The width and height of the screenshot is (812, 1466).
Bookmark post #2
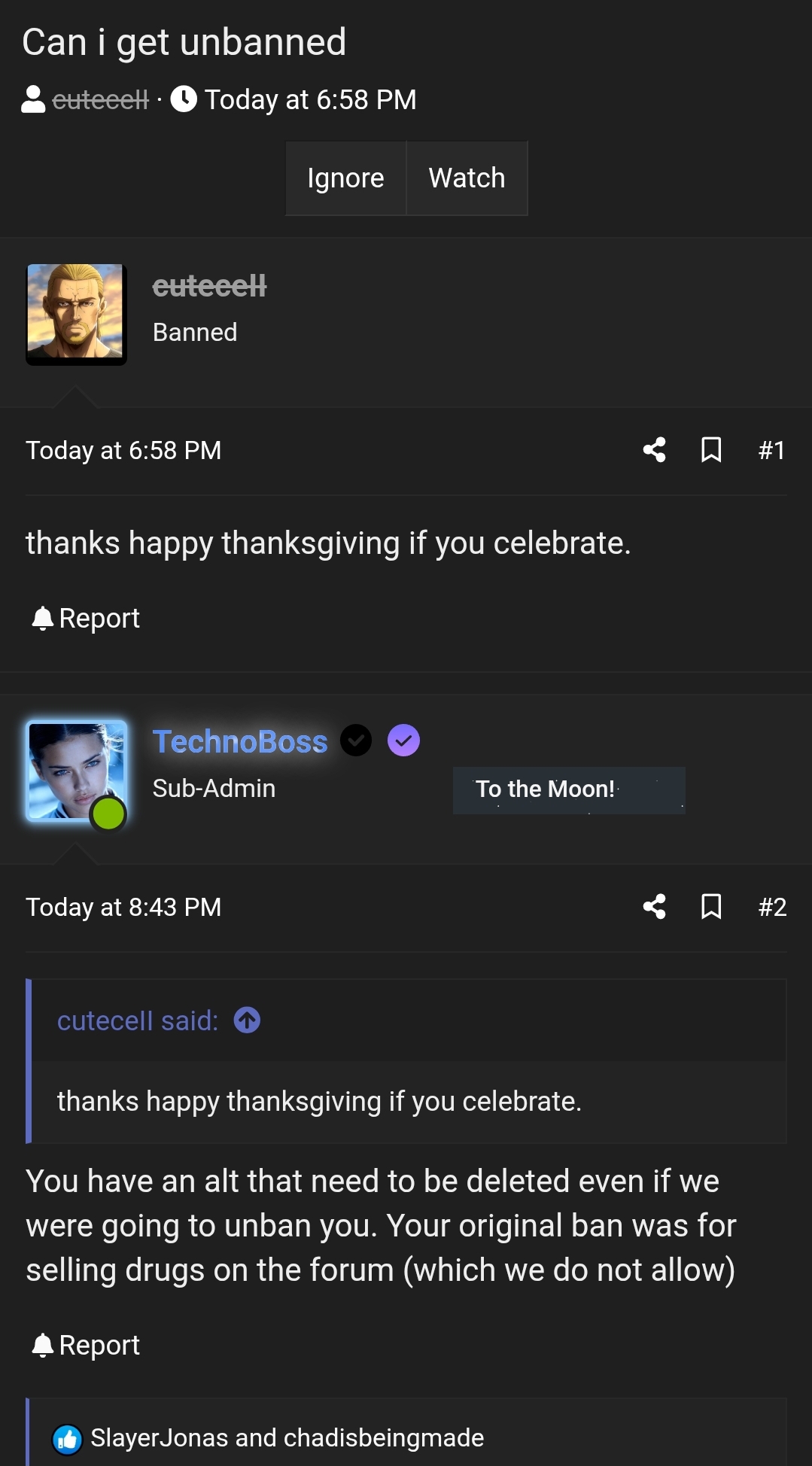point(711,907)
